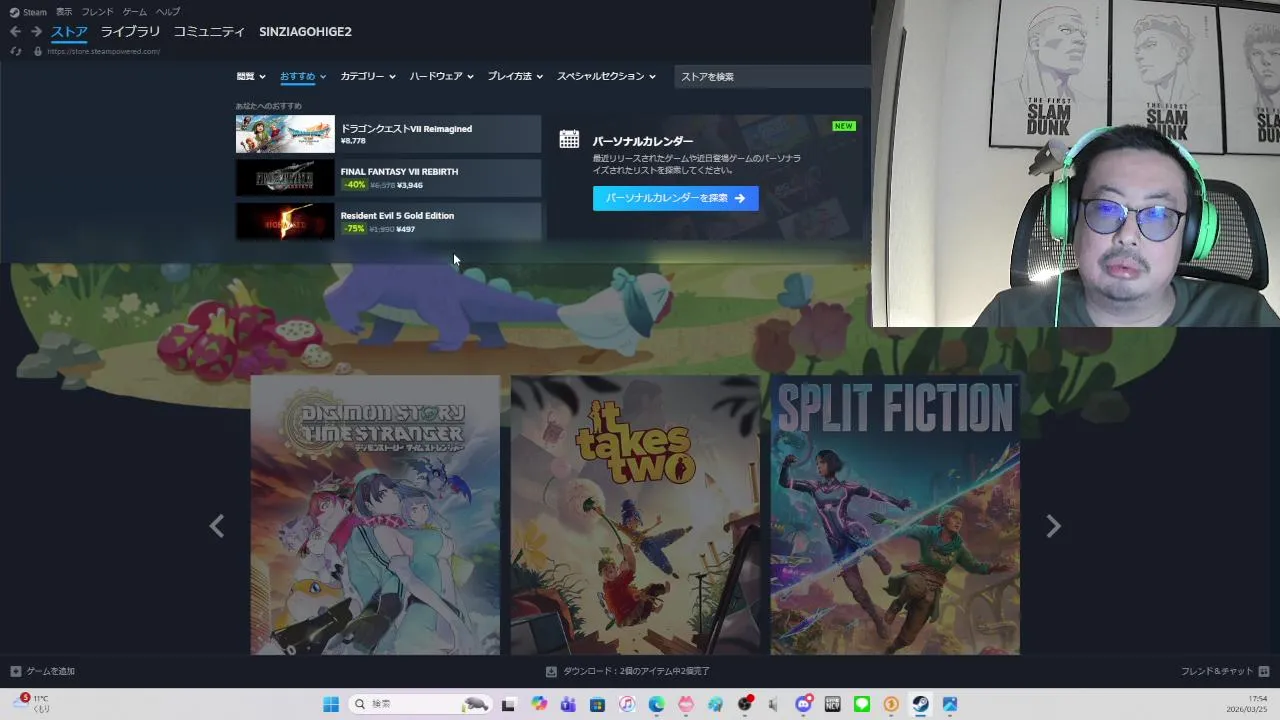
Task: Open LINE from the taskbar
Action: (x=862, y=704)
